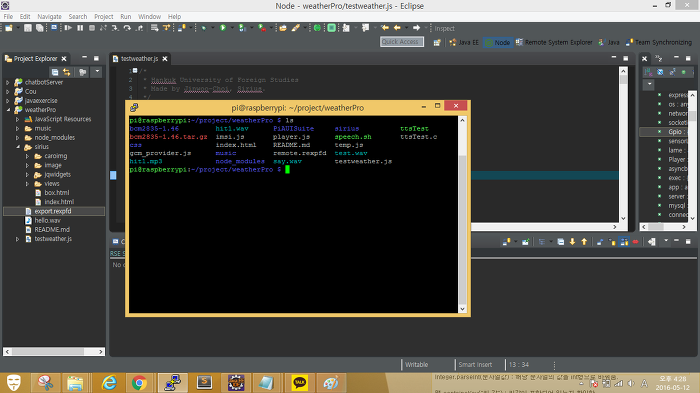Click the New file toolbar icon
The image size is (700, 393).
[8, 28]
